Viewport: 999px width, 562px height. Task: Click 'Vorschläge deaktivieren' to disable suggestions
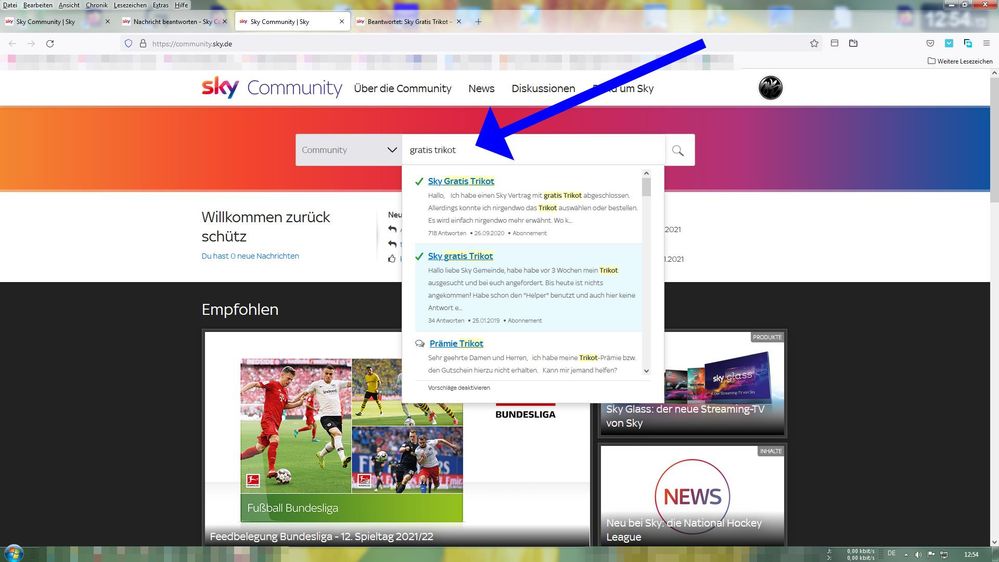tap(459, 387)
